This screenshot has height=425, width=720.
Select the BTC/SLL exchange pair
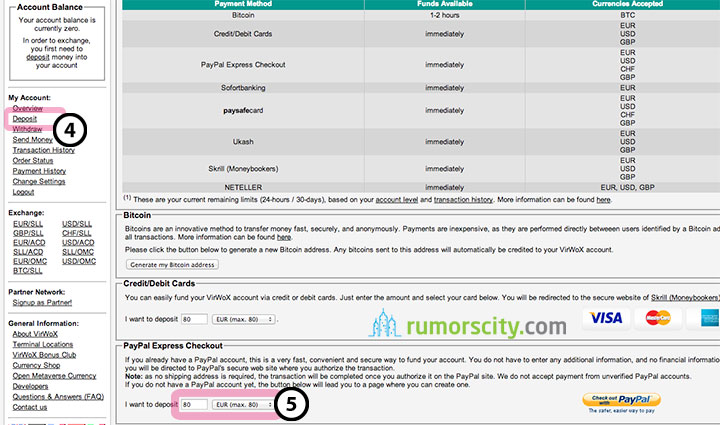pos(28,271)
